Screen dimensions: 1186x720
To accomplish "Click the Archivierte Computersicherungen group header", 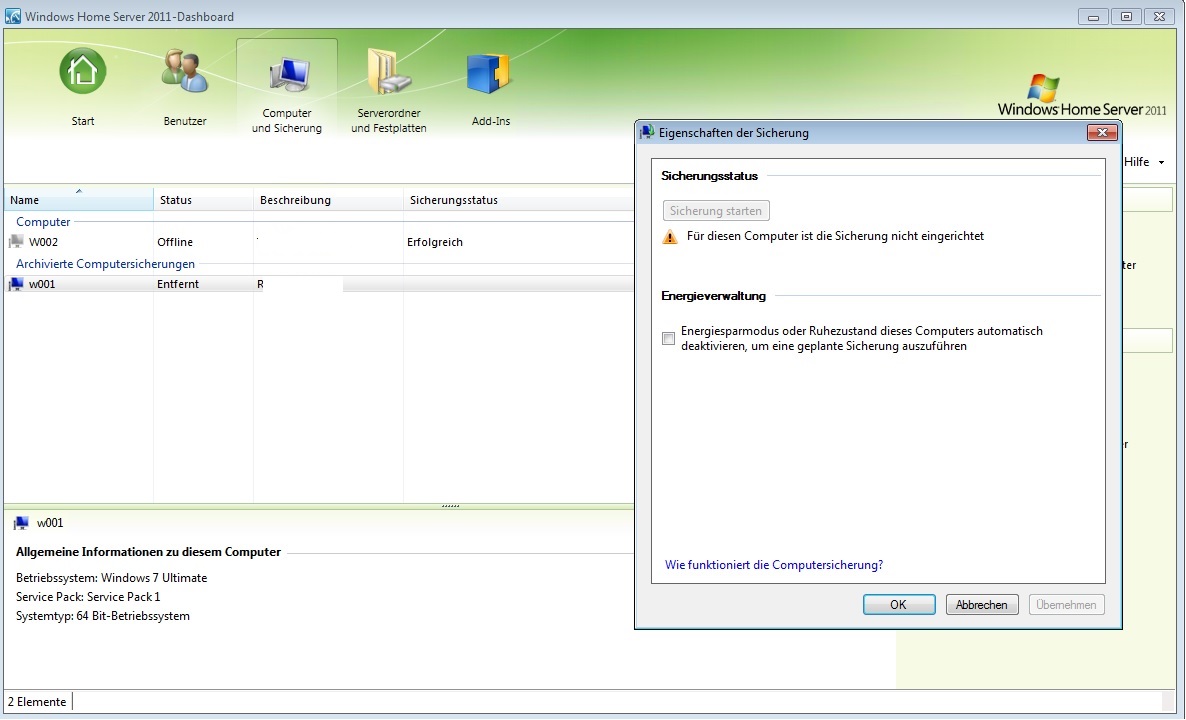I will click(x=105, y=264).
